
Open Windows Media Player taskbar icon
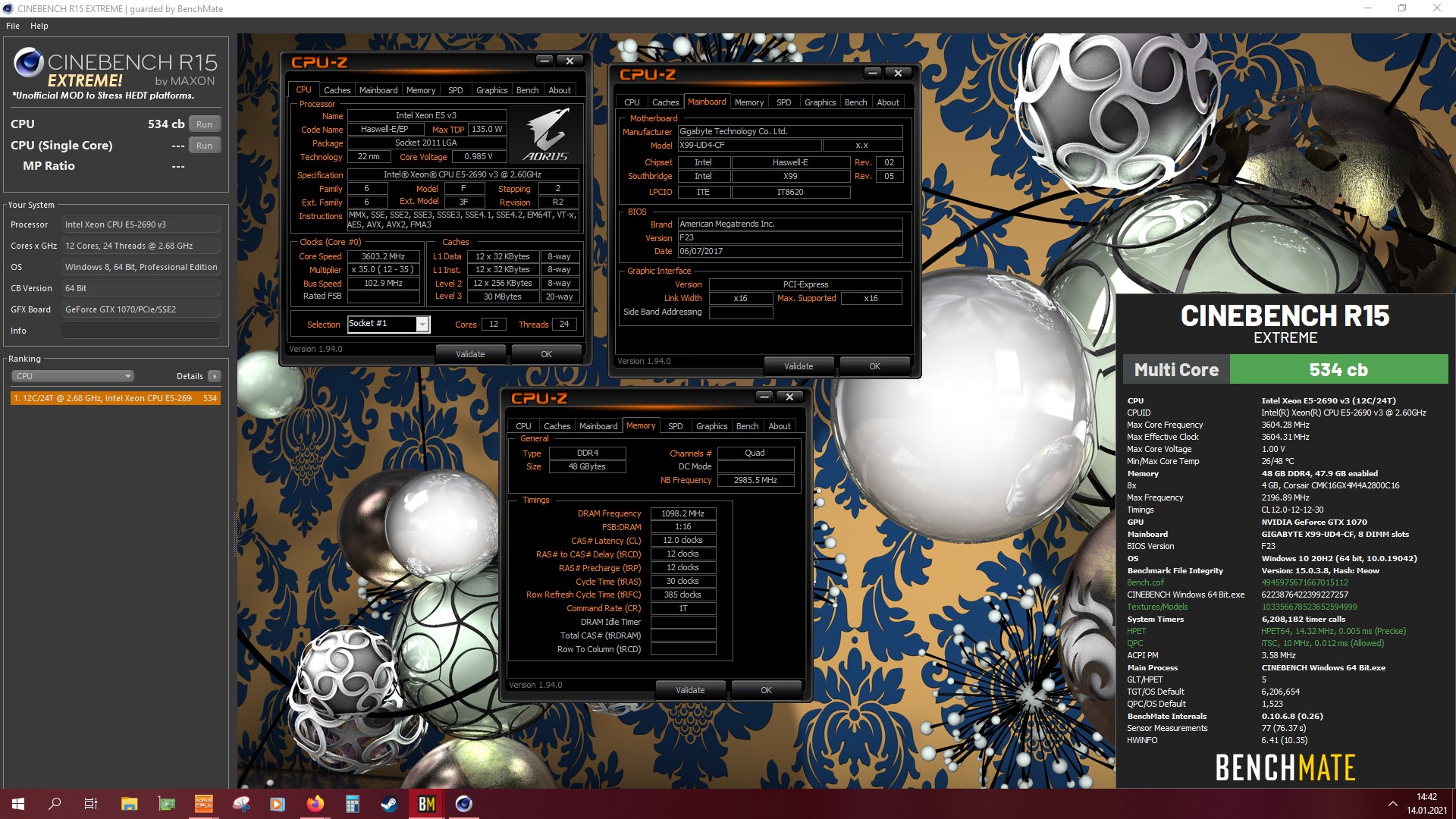[278, 804]
